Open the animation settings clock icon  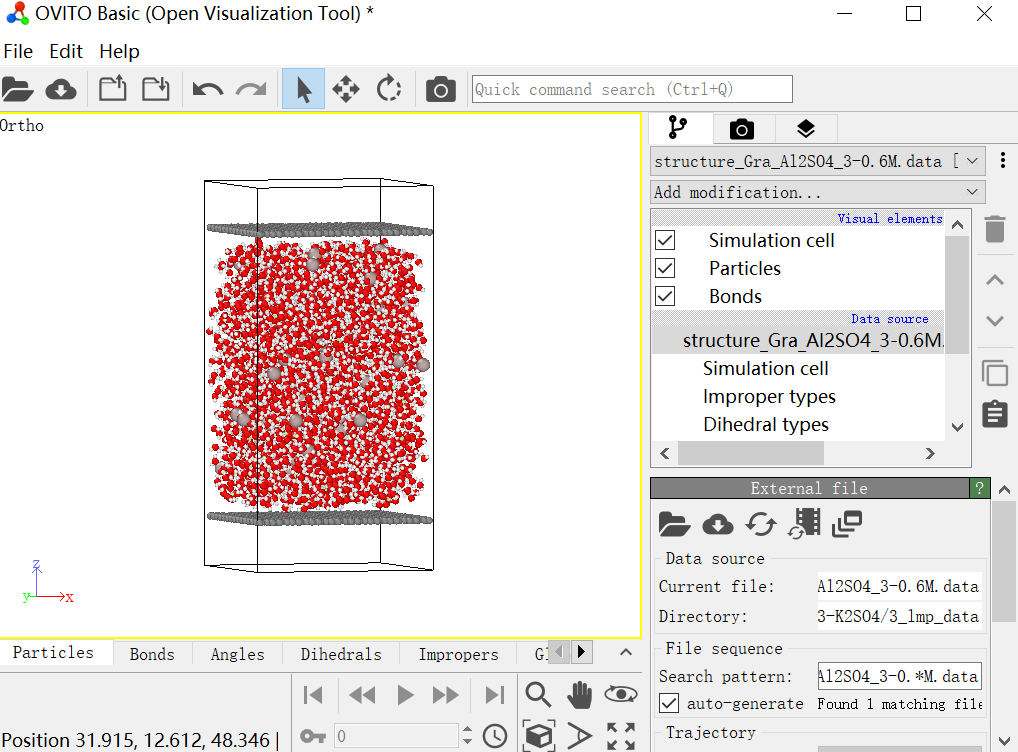point(495,736)
